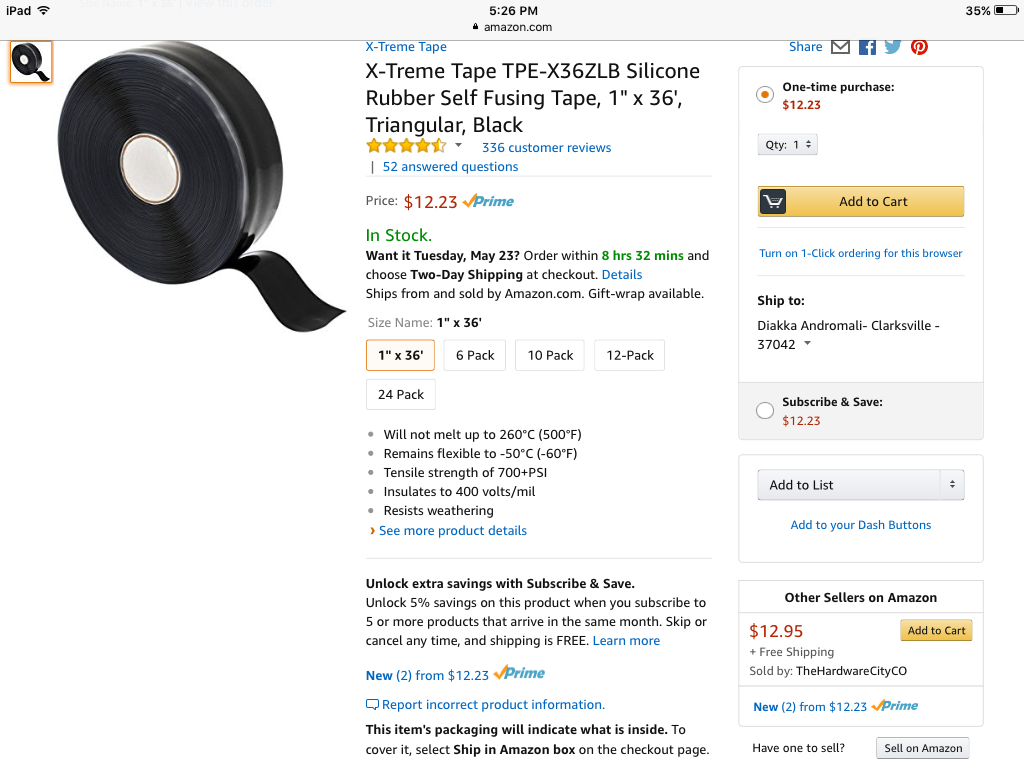
Task: Switch to the 6 Pack size option
Action: pos(474,355)
